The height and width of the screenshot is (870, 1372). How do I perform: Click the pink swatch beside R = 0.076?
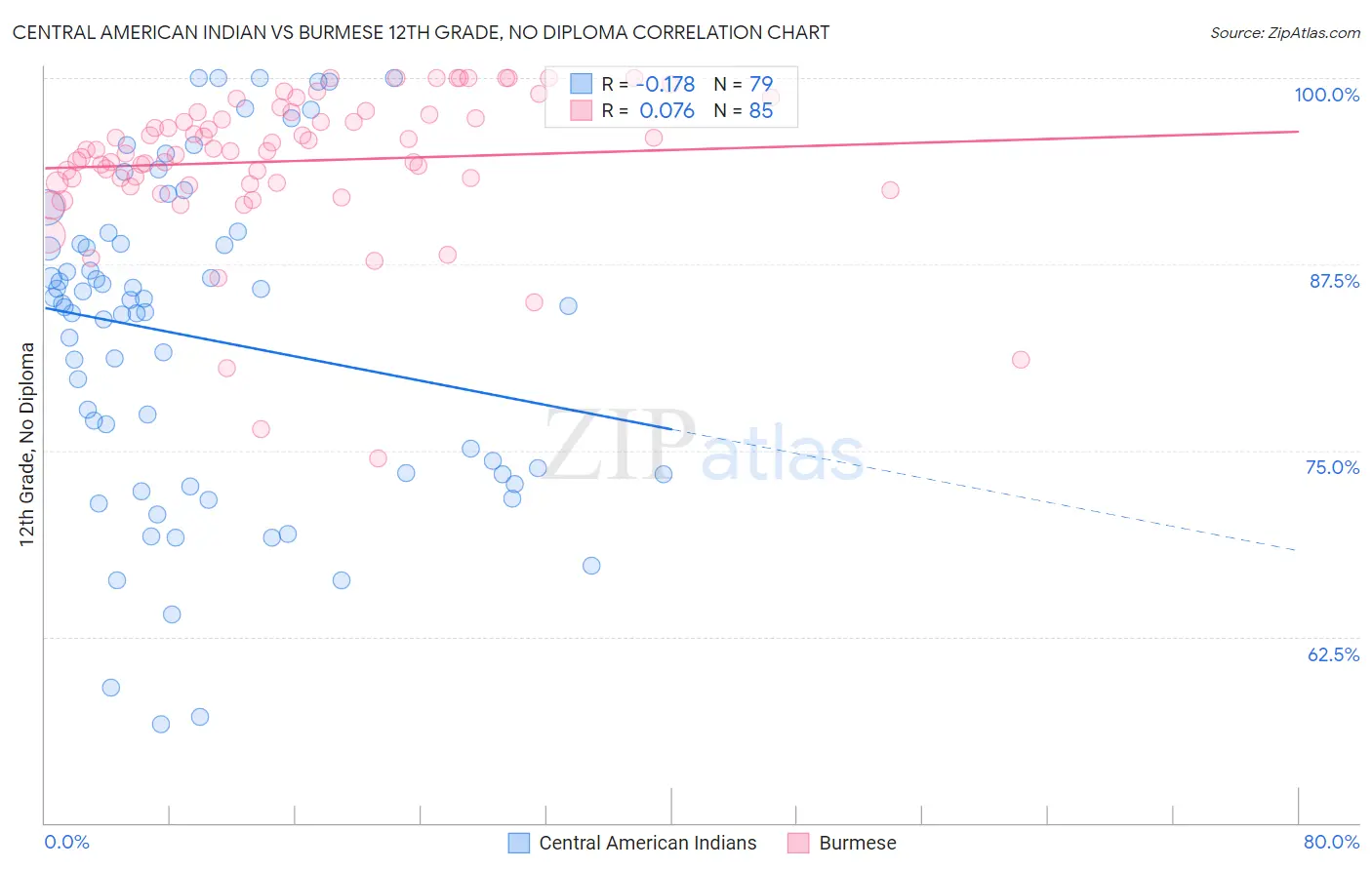click(x=582, y=110)
